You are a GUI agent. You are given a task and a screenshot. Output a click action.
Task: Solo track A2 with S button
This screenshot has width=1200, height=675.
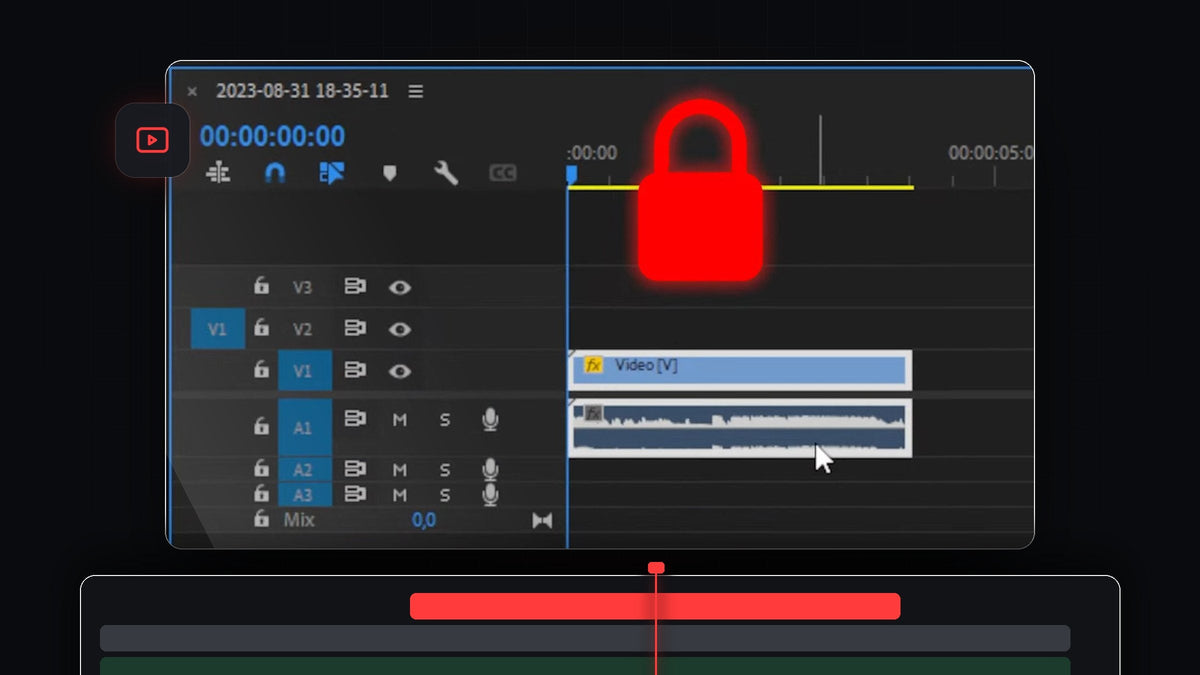point(445,469)
